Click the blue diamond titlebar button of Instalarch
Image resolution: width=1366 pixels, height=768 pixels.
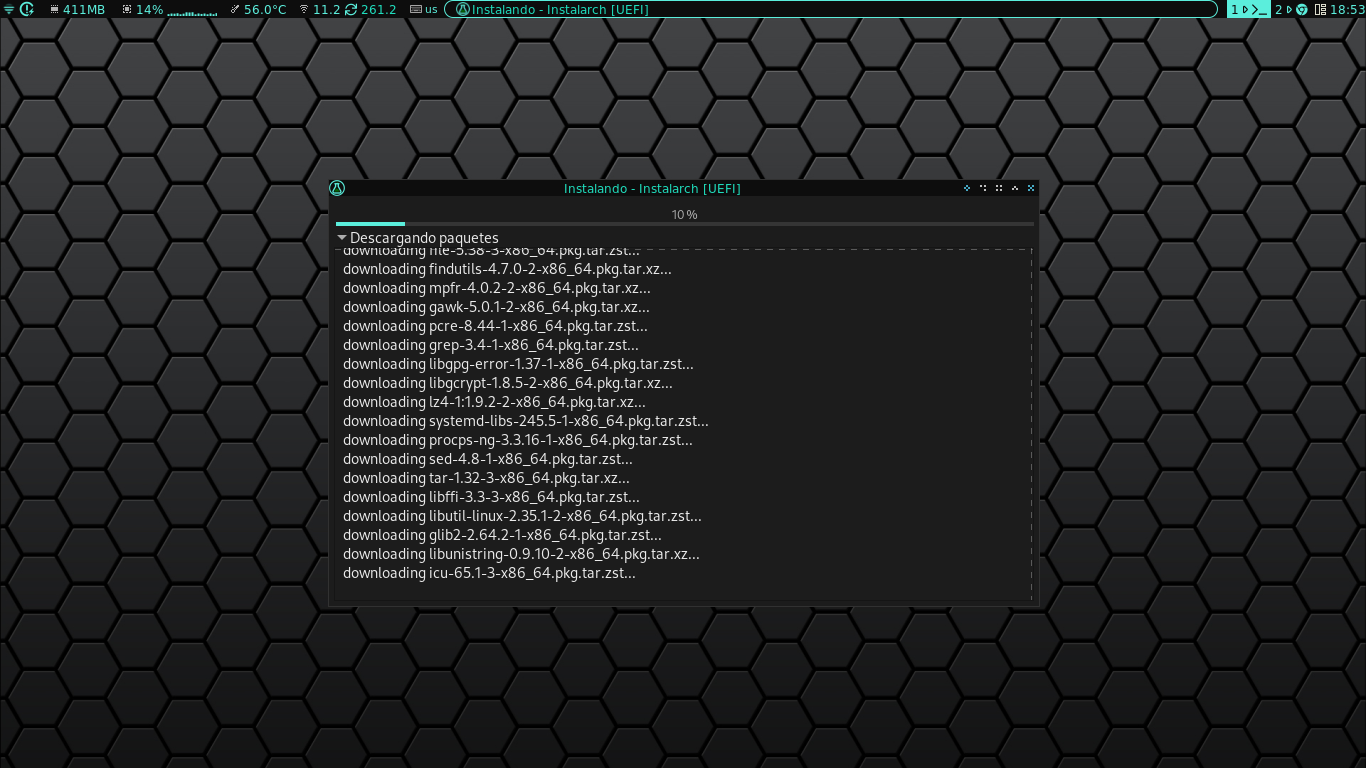click(x=967, y=188)
